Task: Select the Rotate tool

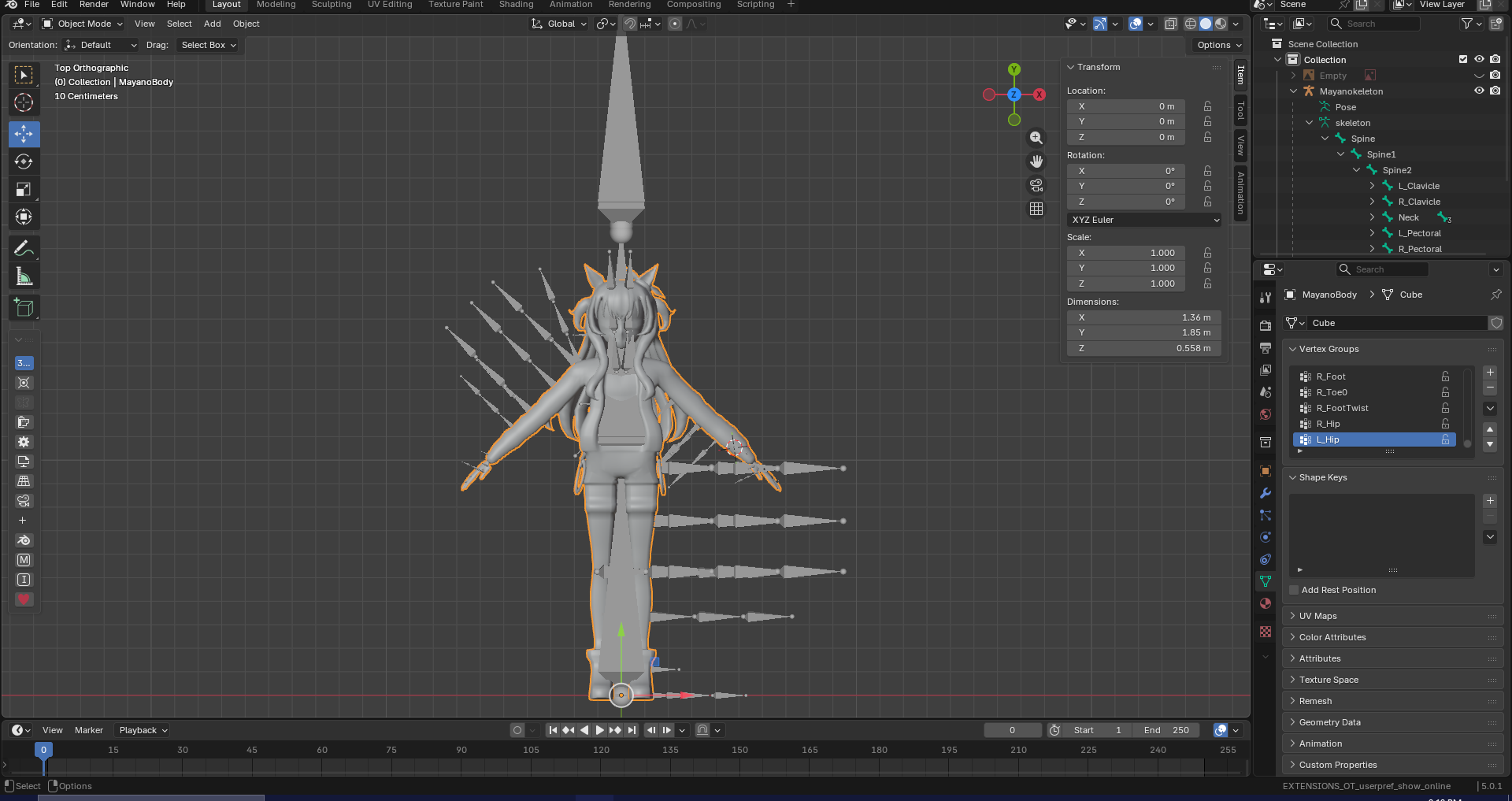Action: tap(24, 161)
